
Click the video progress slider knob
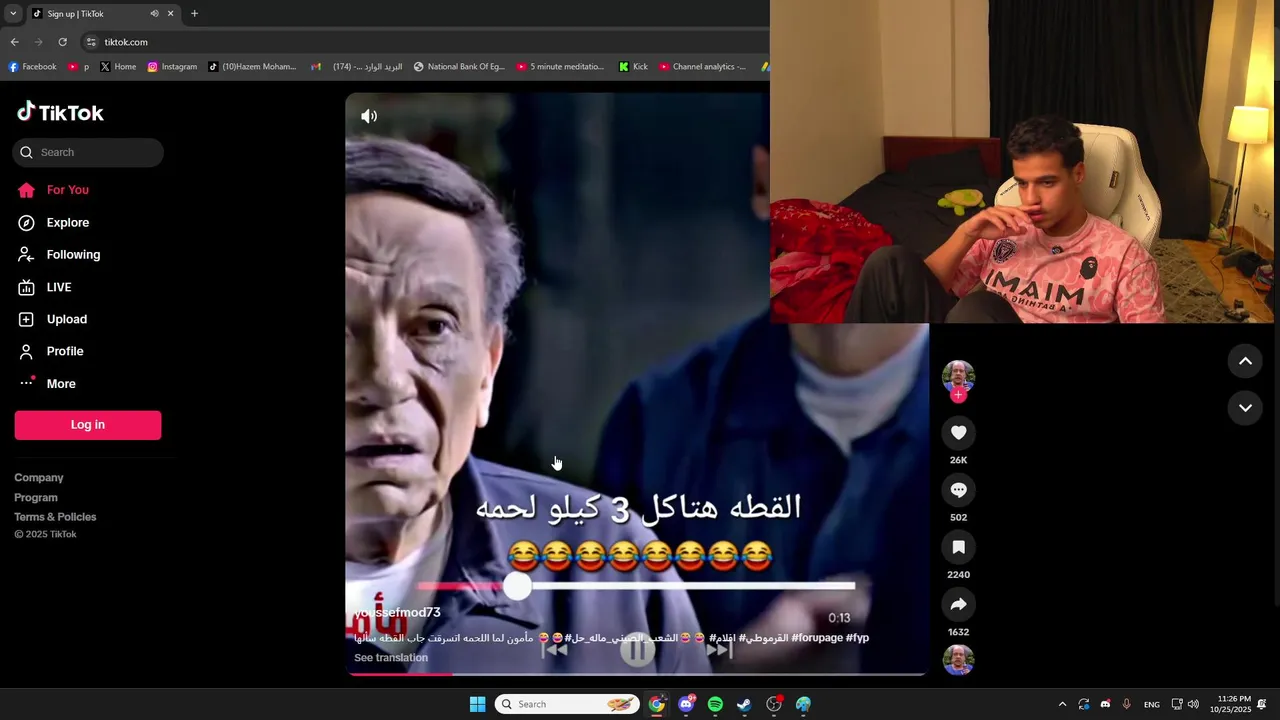click(x=517, y=587)
